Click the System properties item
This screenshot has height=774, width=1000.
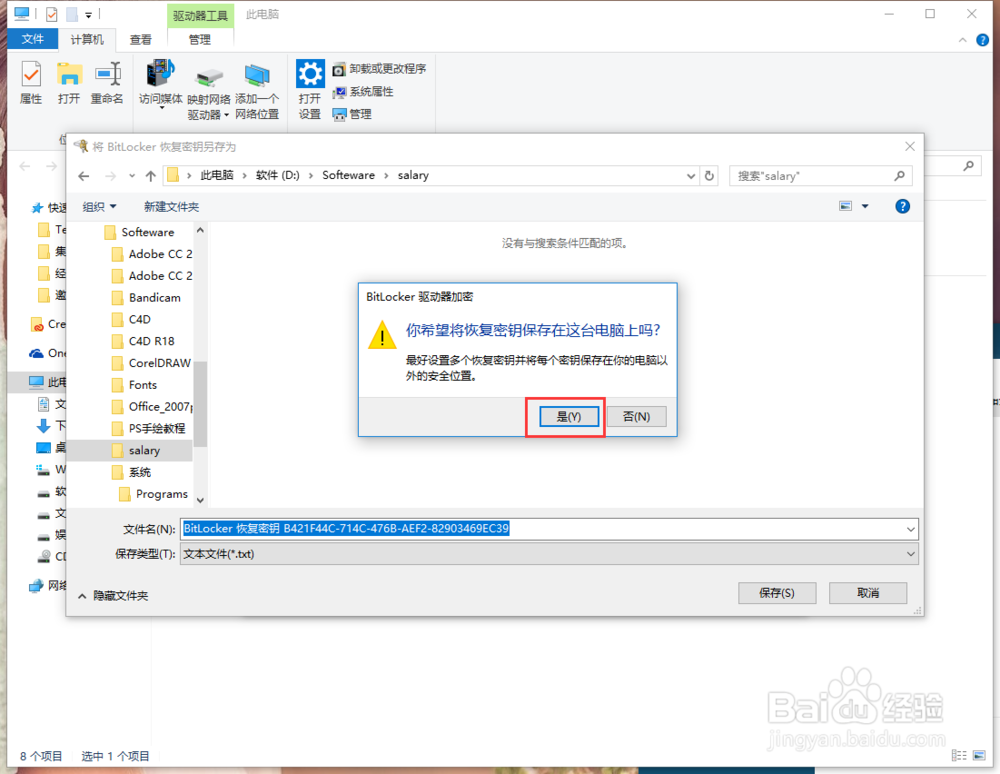coord(363,92)
